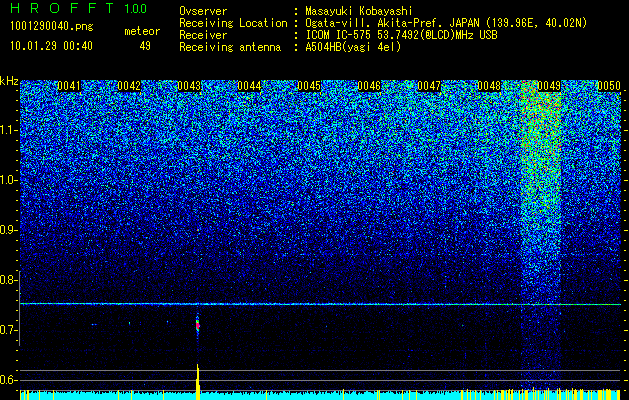
Task: Click the 0.8 kHz axis label
Action: coord(9,280)
